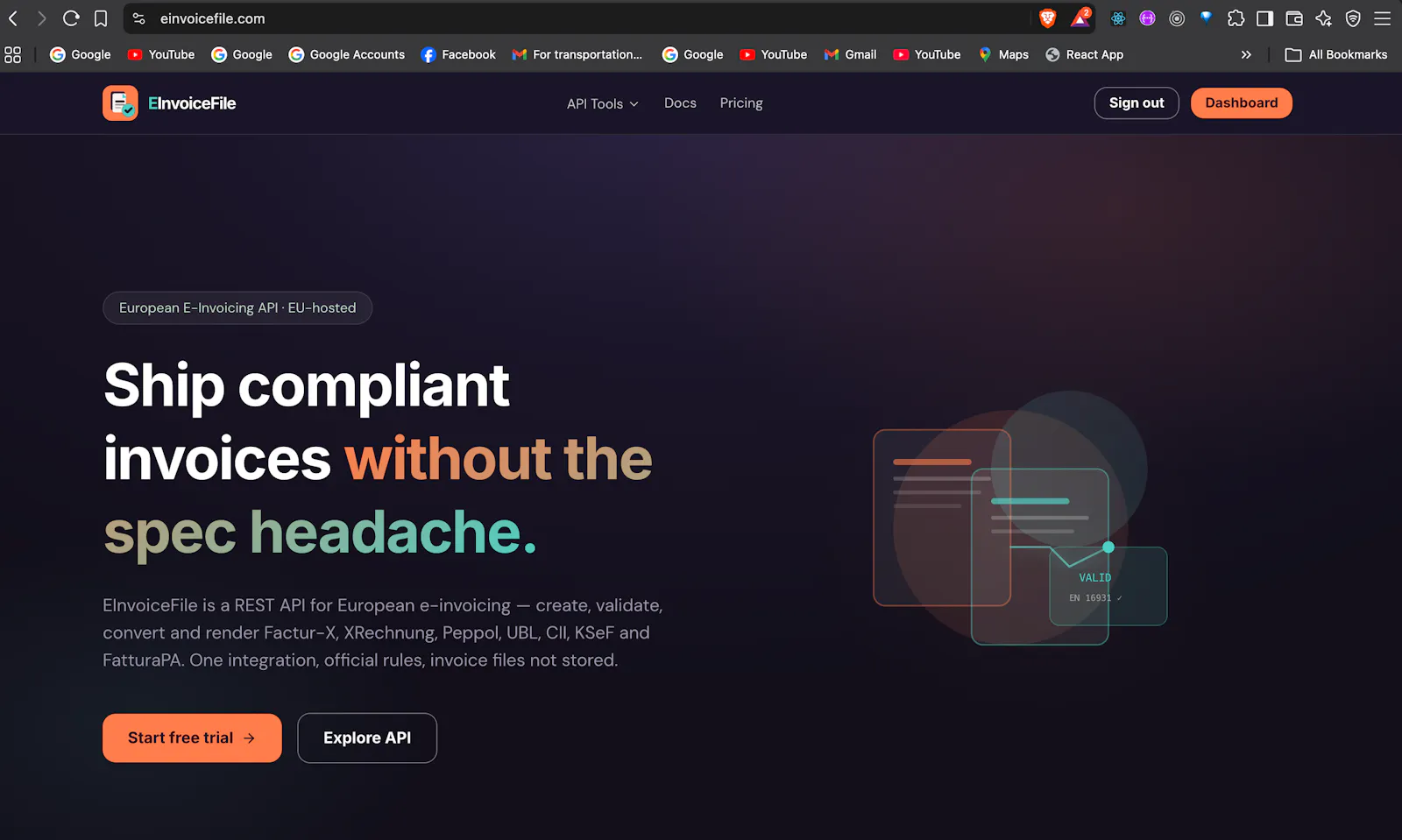Bookmark this page using the bookmark icon
This screenshot has height=840, width=1402.
(x=101, y=18)
